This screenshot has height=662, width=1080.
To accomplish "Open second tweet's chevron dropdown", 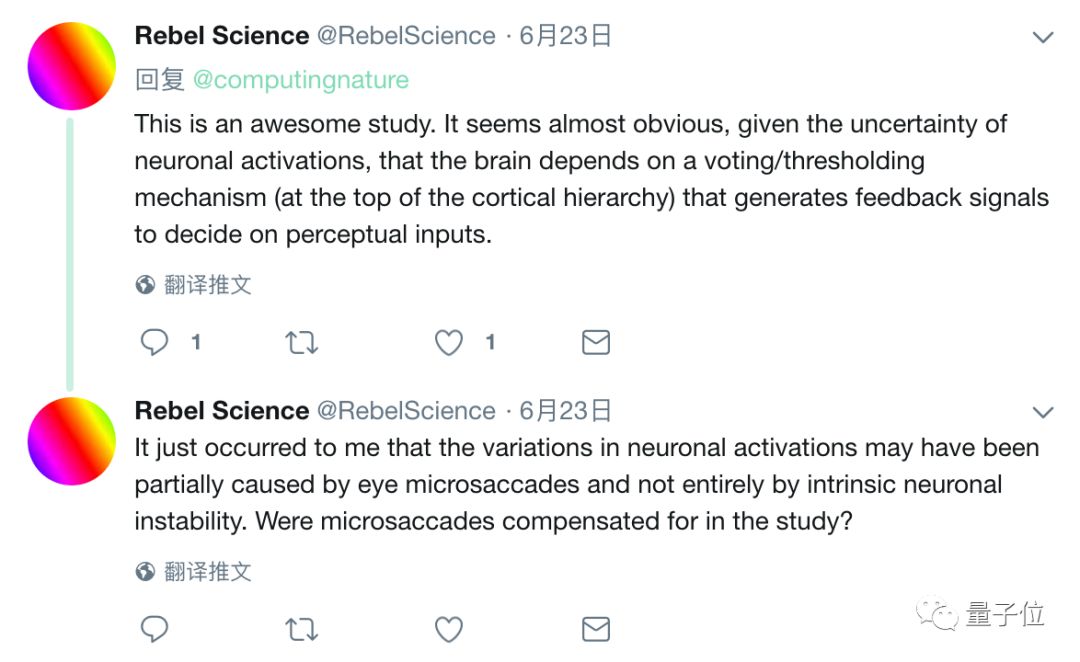I will (x=1043, y=413).
